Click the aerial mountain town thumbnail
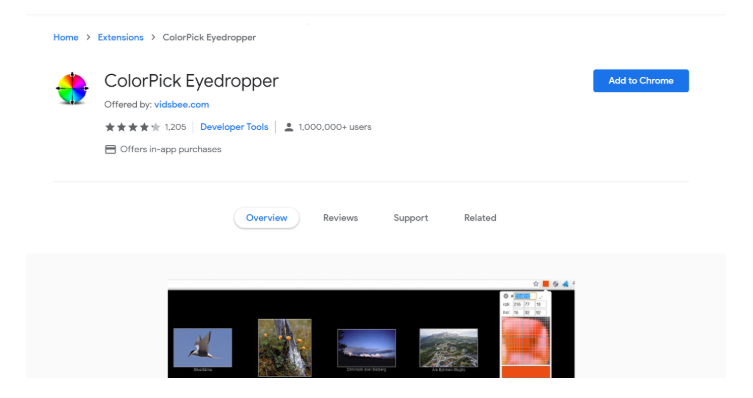The height and width of the screenshot is (398, 753). point(449,348)
